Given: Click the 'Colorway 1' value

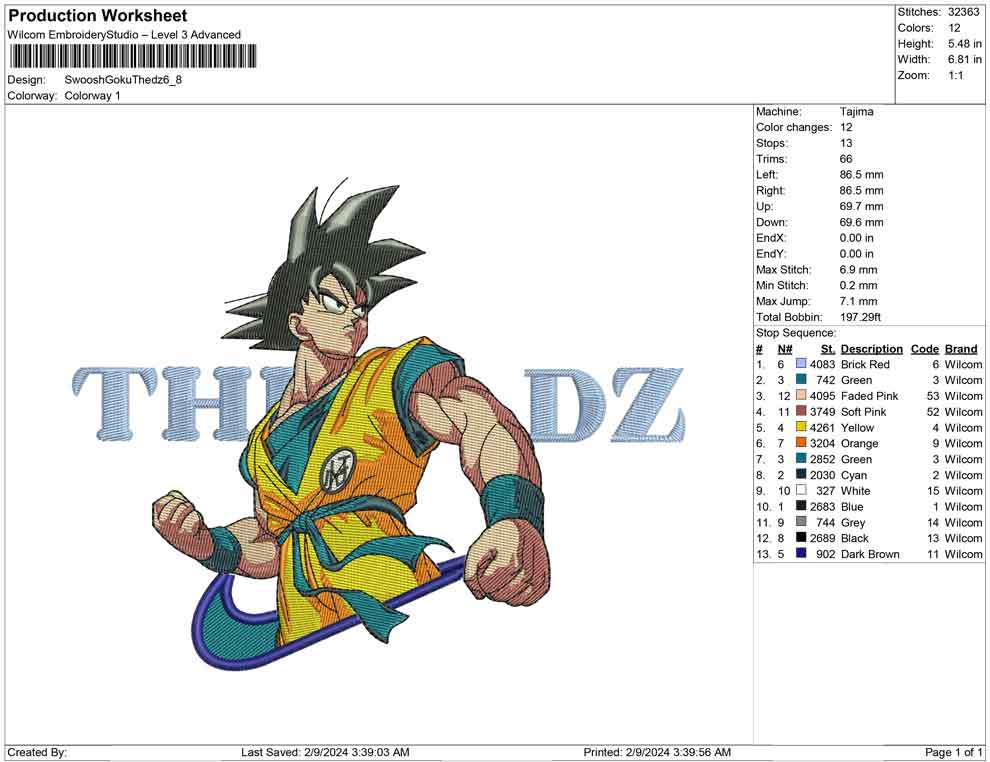Looking at the screenshot, I should coord(92,96).
